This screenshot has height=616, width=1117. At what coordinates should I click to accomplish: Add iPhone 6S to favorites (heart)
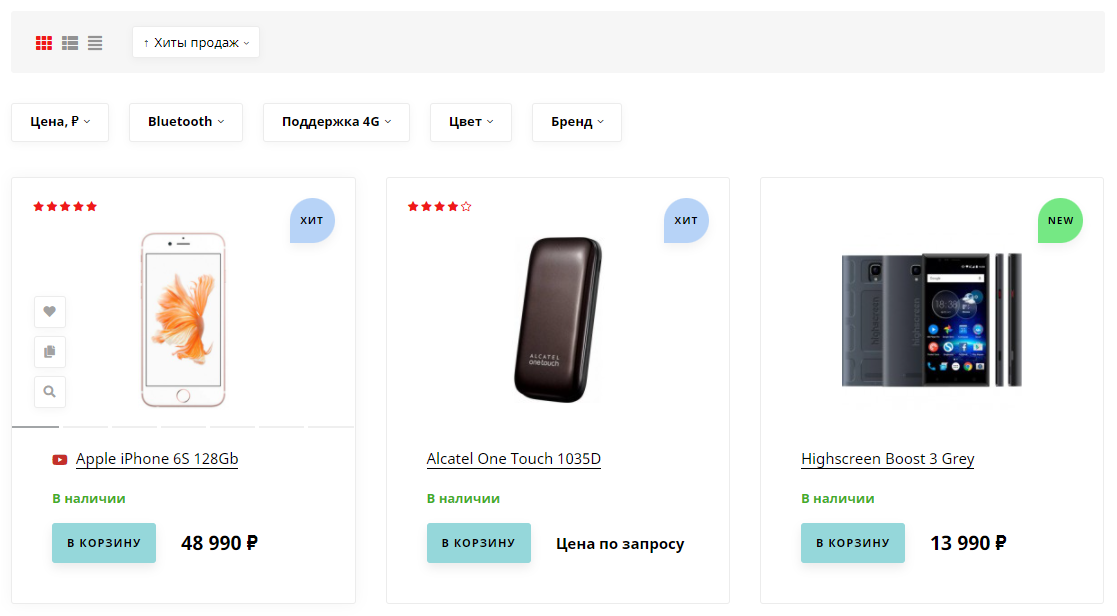pos(50,312)
